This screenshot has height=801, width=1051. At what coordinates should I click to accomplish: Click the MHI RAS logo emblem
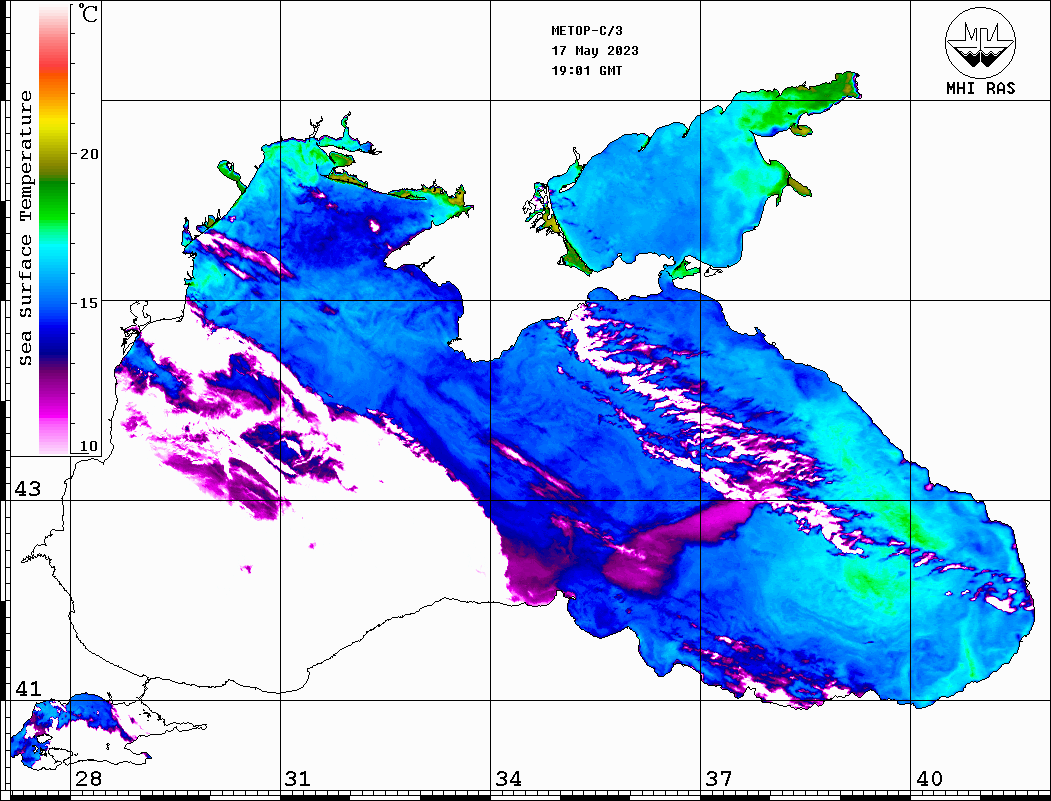(x=980, y=42)
